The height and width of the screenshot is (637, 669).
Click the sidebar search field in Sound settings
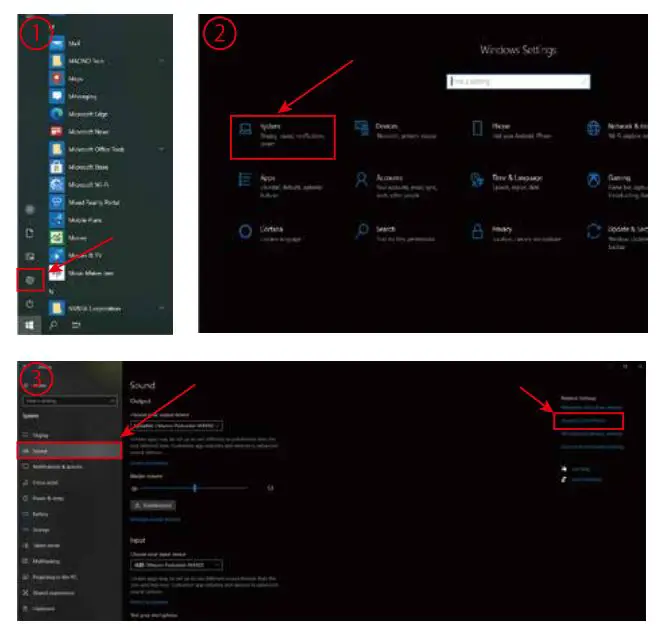70,401
